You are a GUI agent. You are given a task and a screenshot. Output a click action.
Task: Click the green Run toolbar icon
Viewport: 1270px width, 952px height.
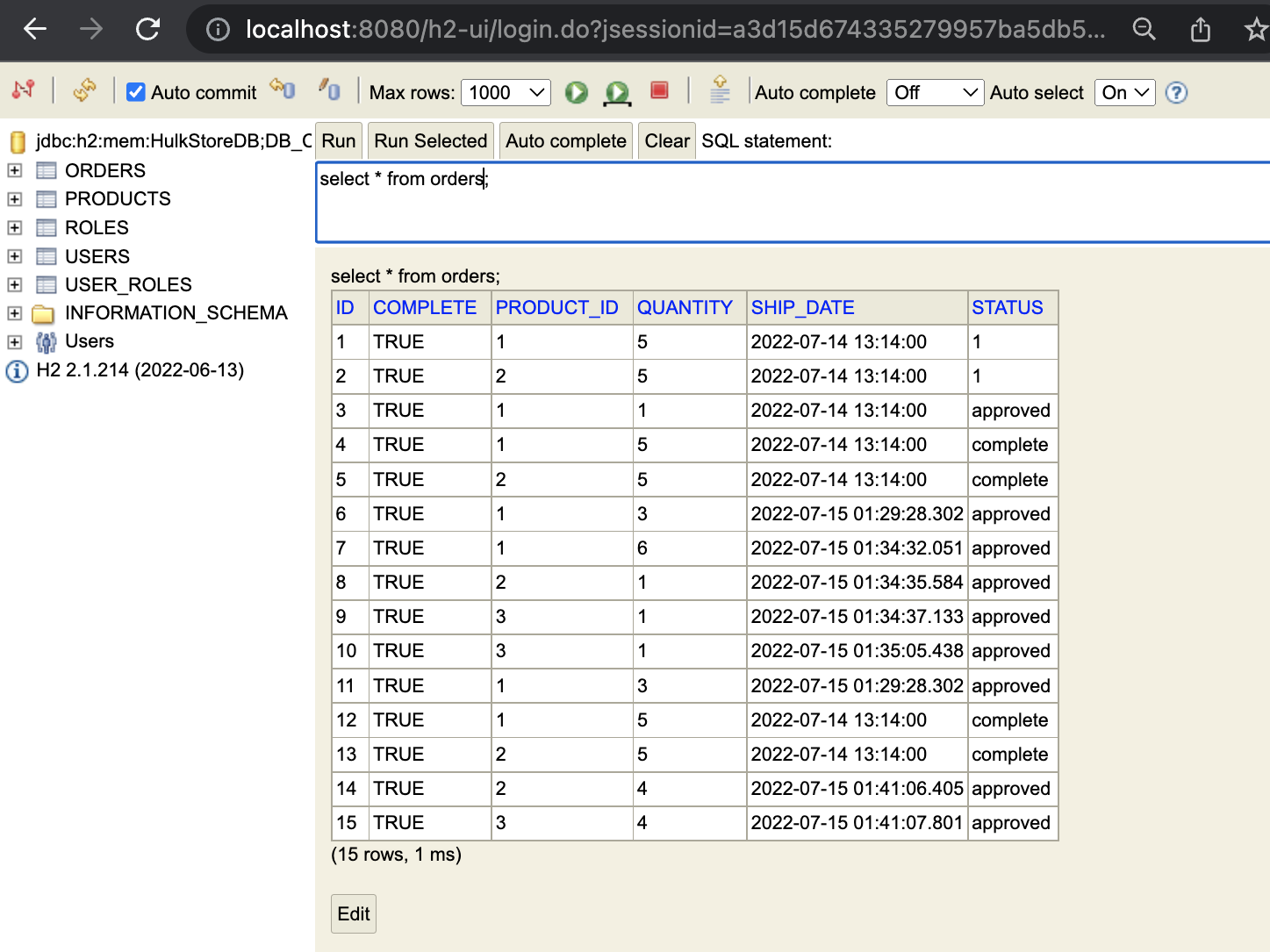coord(577,92)
